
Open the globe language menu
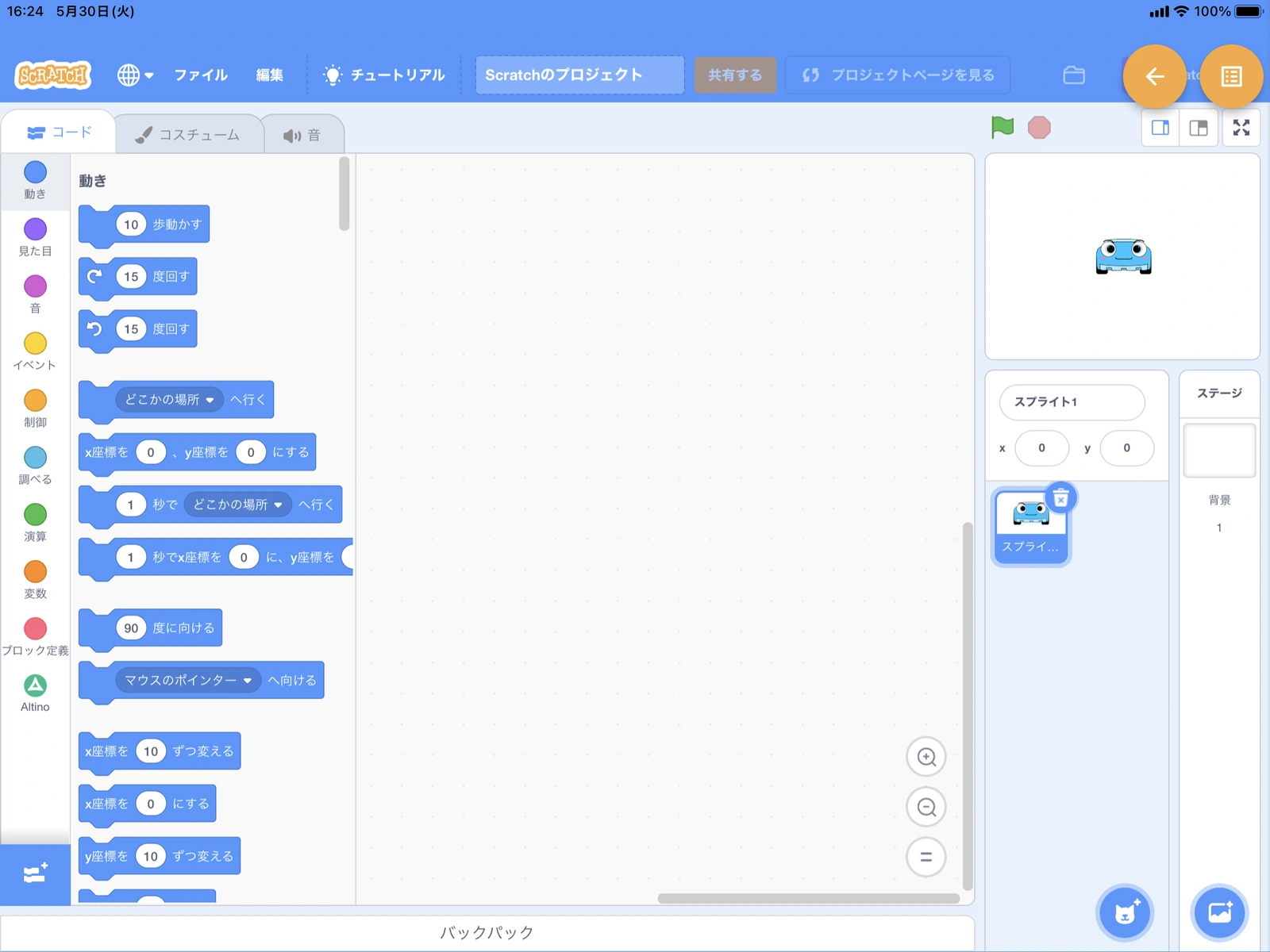point(135,75)
